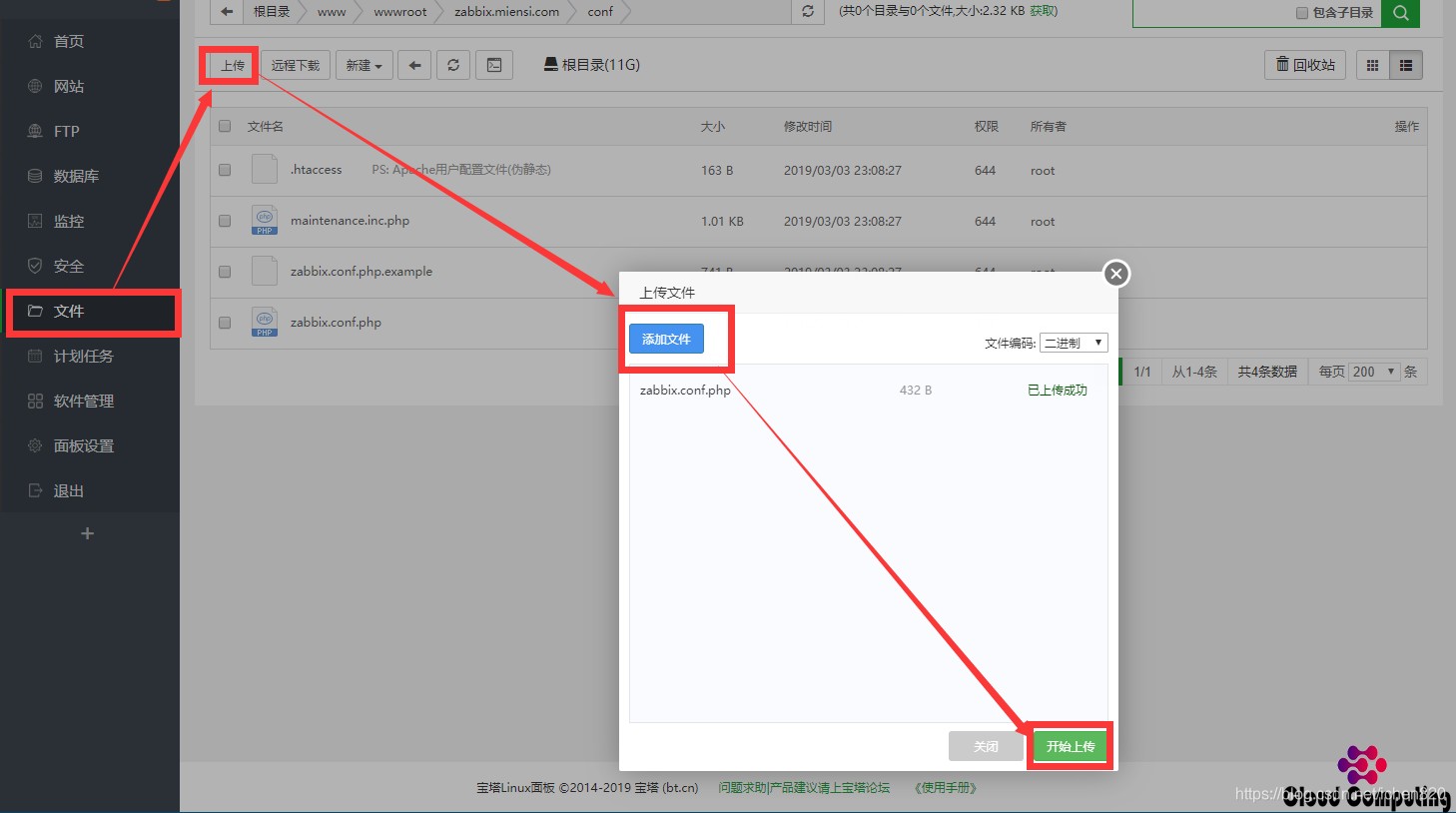Click the uploaded zabbix.conf.php entry in dialog
The width and height of the screenshot is (1456, 813).
685,391
